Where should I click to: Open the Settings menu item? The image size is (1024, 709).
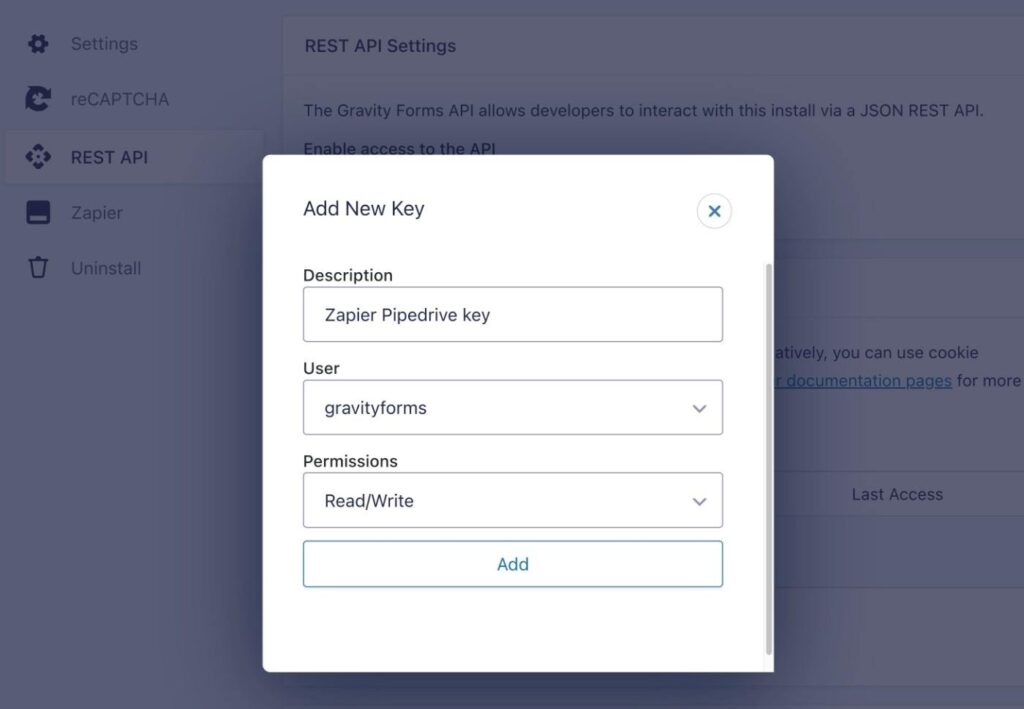coord(103,43)
